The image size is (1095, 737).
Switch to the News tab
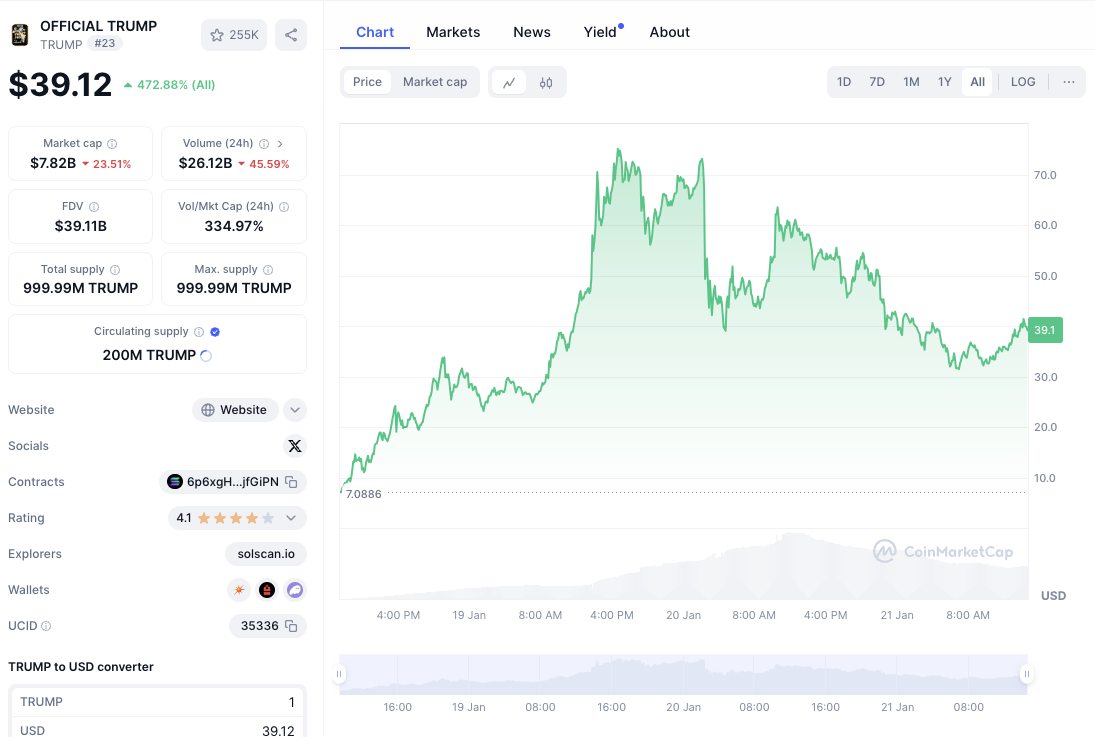(x=532, y=32)
